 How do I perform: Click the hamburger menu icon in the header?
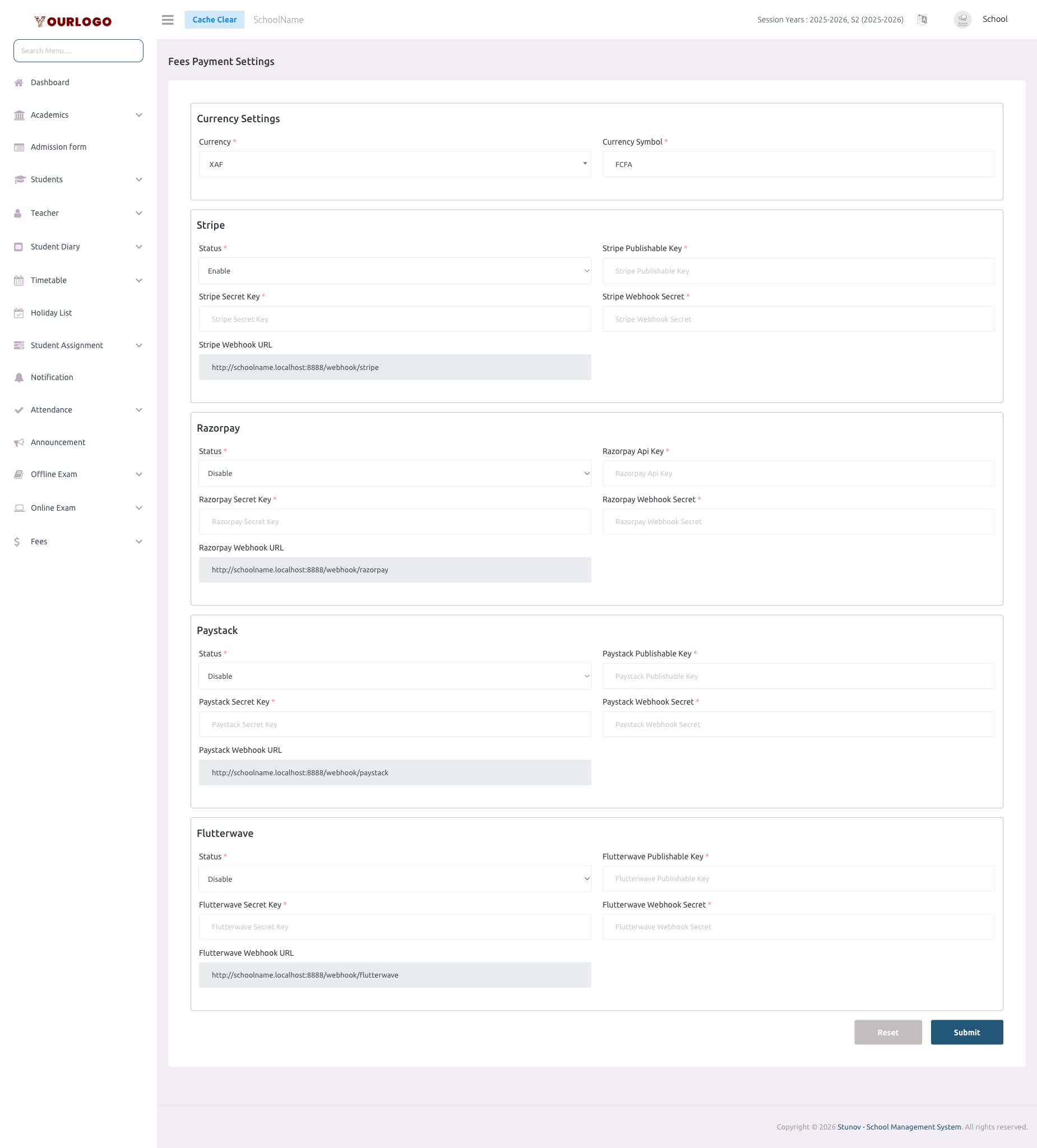click(168, 20)
